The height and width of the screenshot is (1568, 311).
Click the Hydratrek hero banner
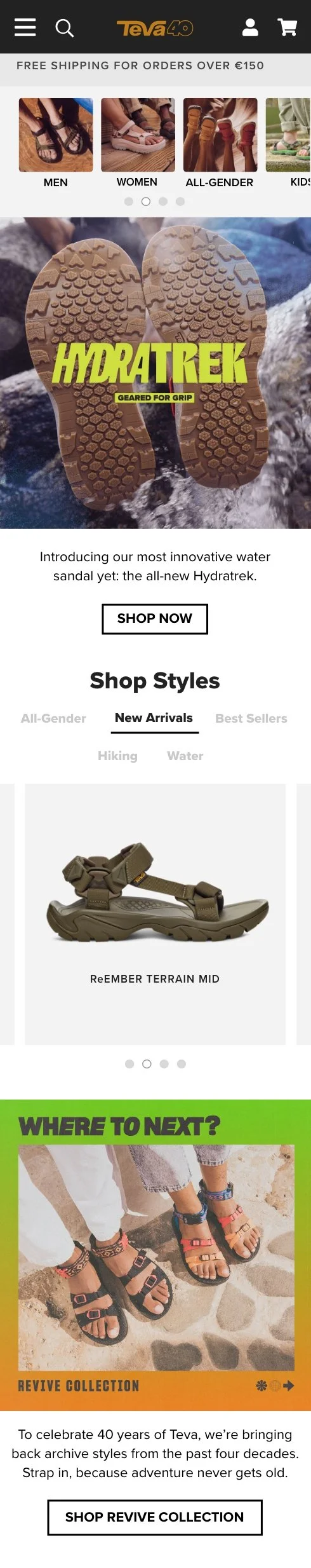click(155, 373)
